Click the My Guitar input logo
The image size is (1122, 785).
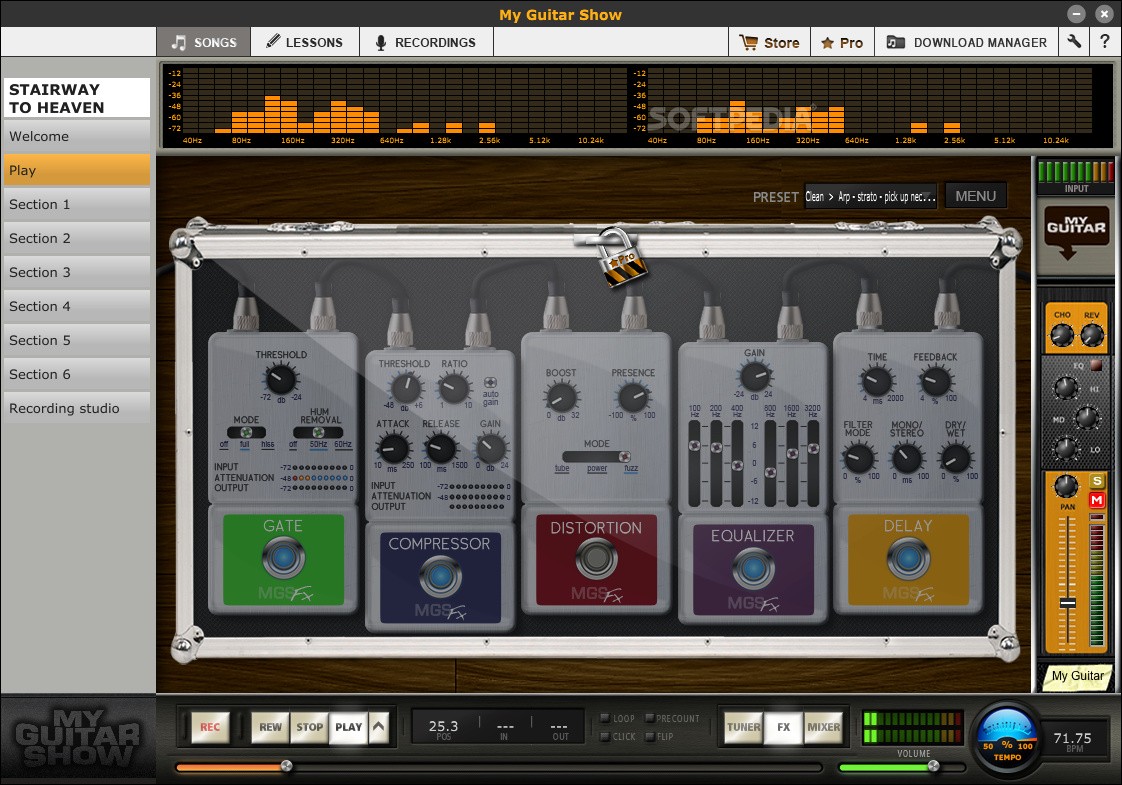click(1076, 234)
